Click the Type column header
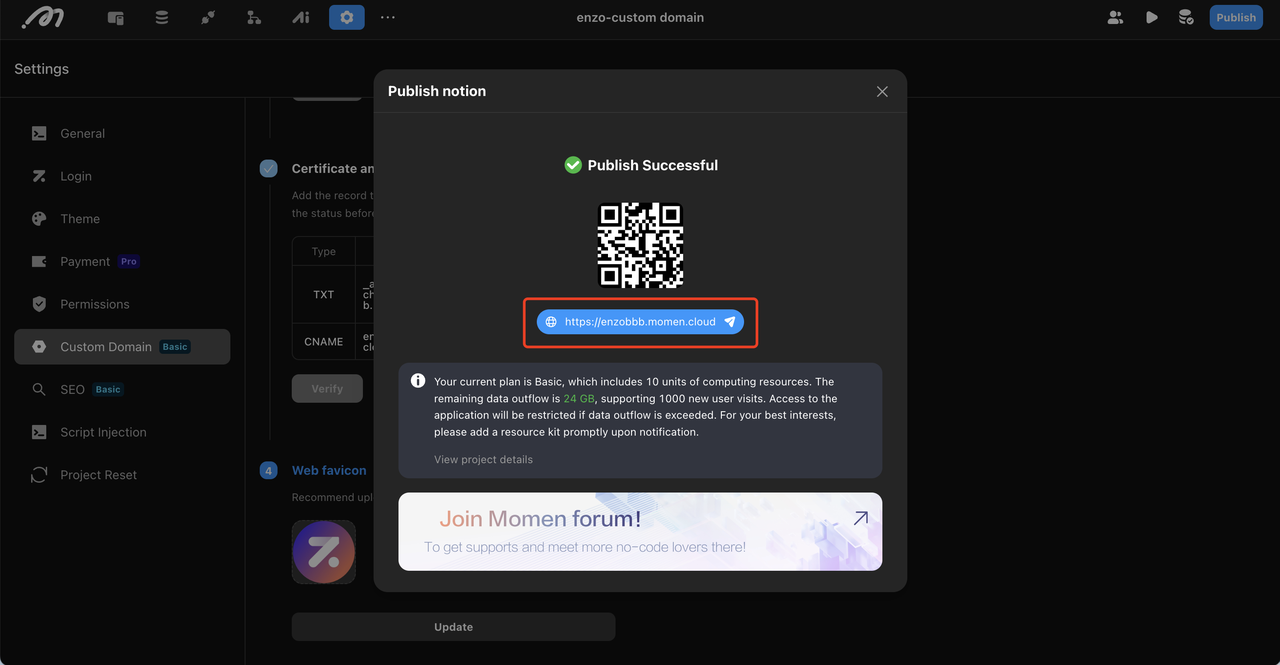Screen dimensions: 1280x665 tap(324, 252)
